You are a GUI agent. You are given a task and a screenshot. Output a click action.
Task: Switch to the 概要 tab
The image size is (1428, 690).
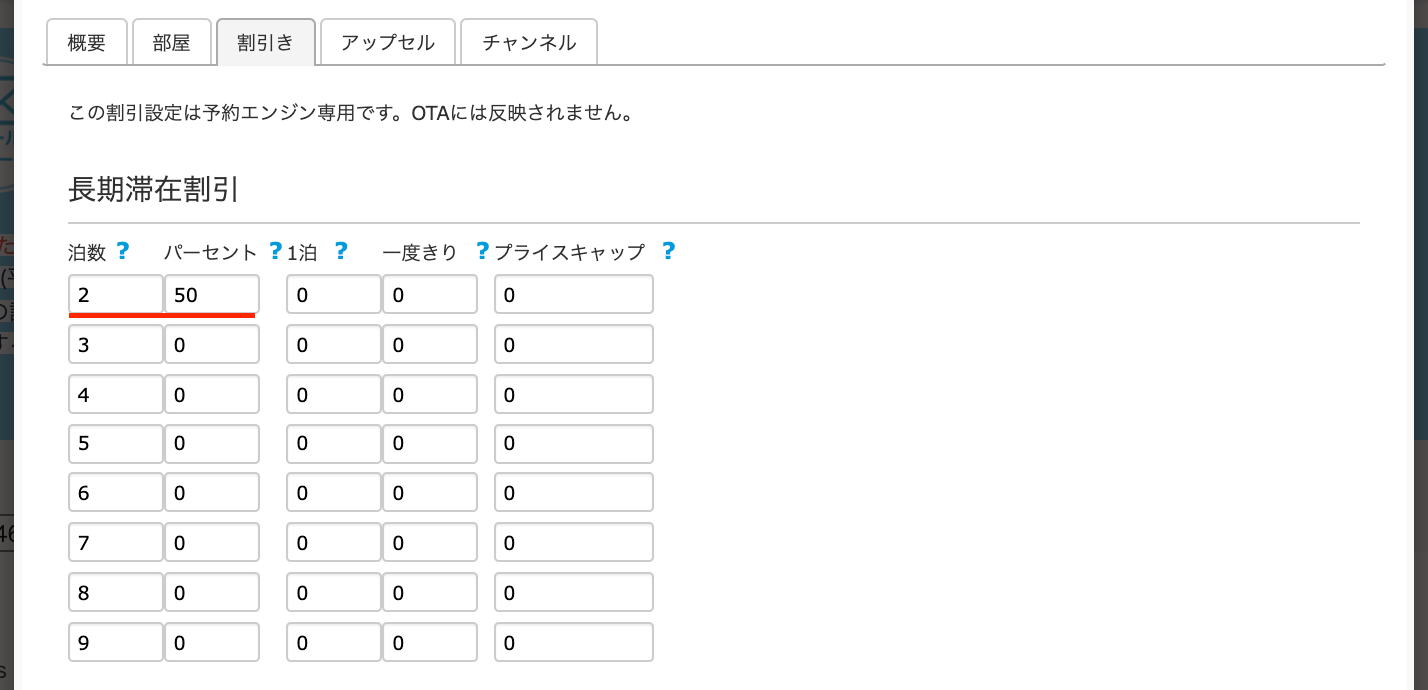click(x=87, y=43)
